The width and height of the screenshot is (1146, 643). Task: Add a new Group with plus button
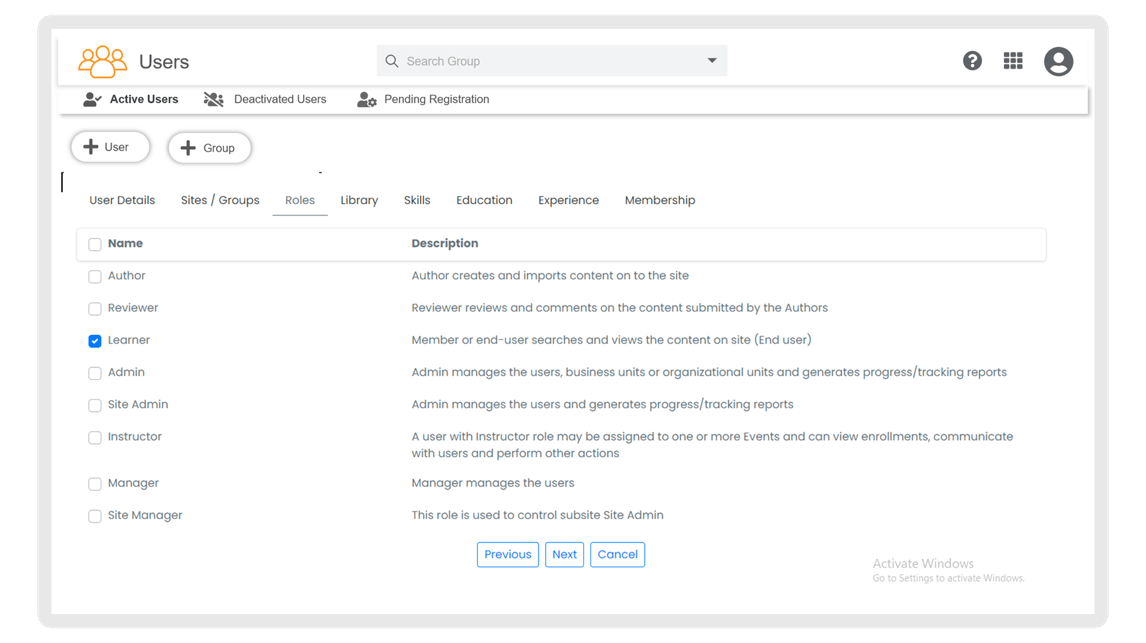tap(209, 148)
